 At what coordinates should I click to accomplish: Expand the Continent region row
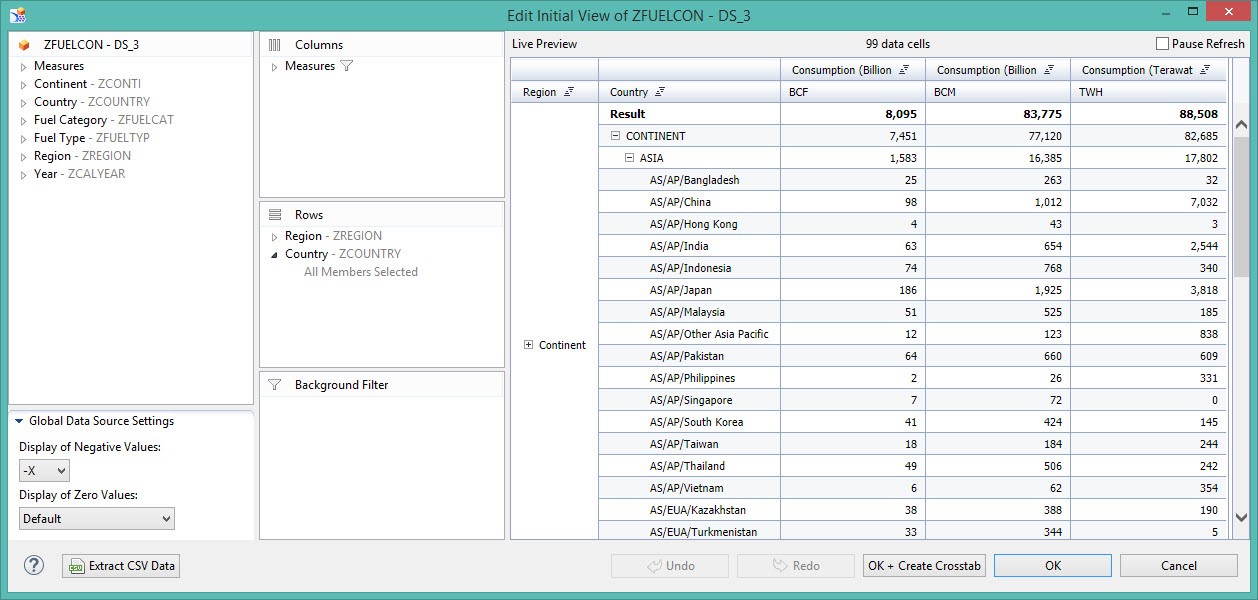click(x=529, y=345)
